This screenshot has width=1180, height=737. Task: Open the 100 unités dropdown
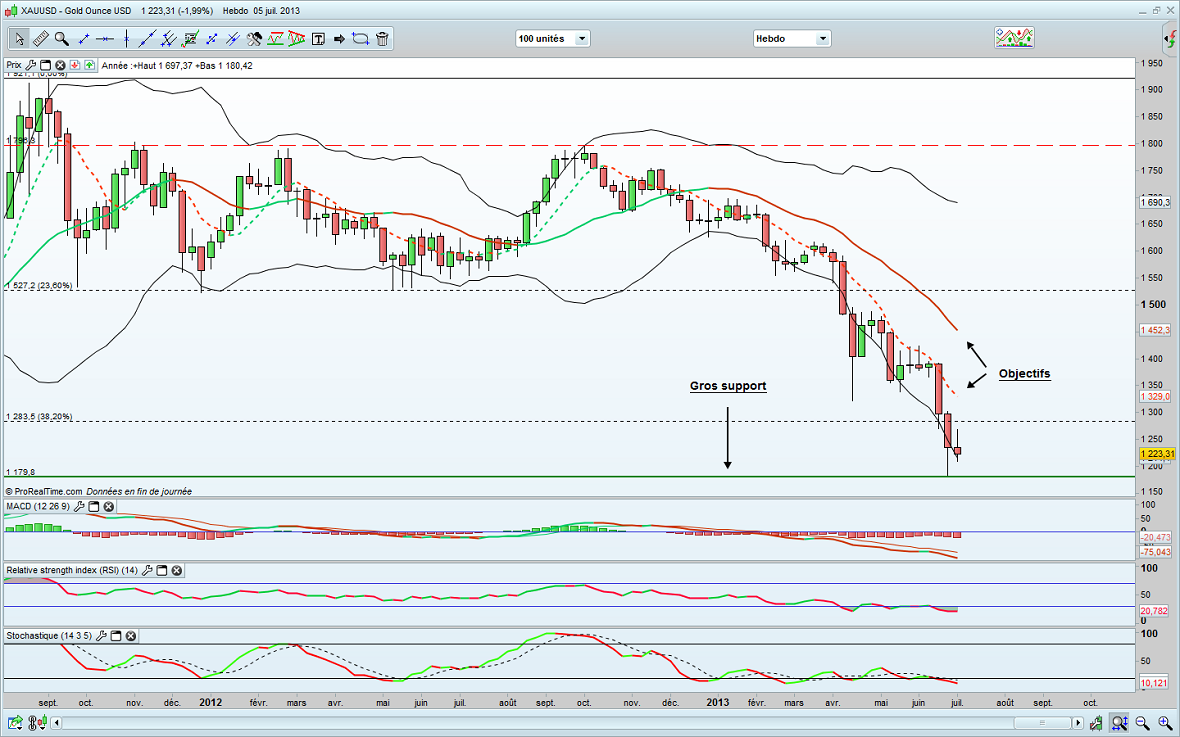click(x=552, y=39)
